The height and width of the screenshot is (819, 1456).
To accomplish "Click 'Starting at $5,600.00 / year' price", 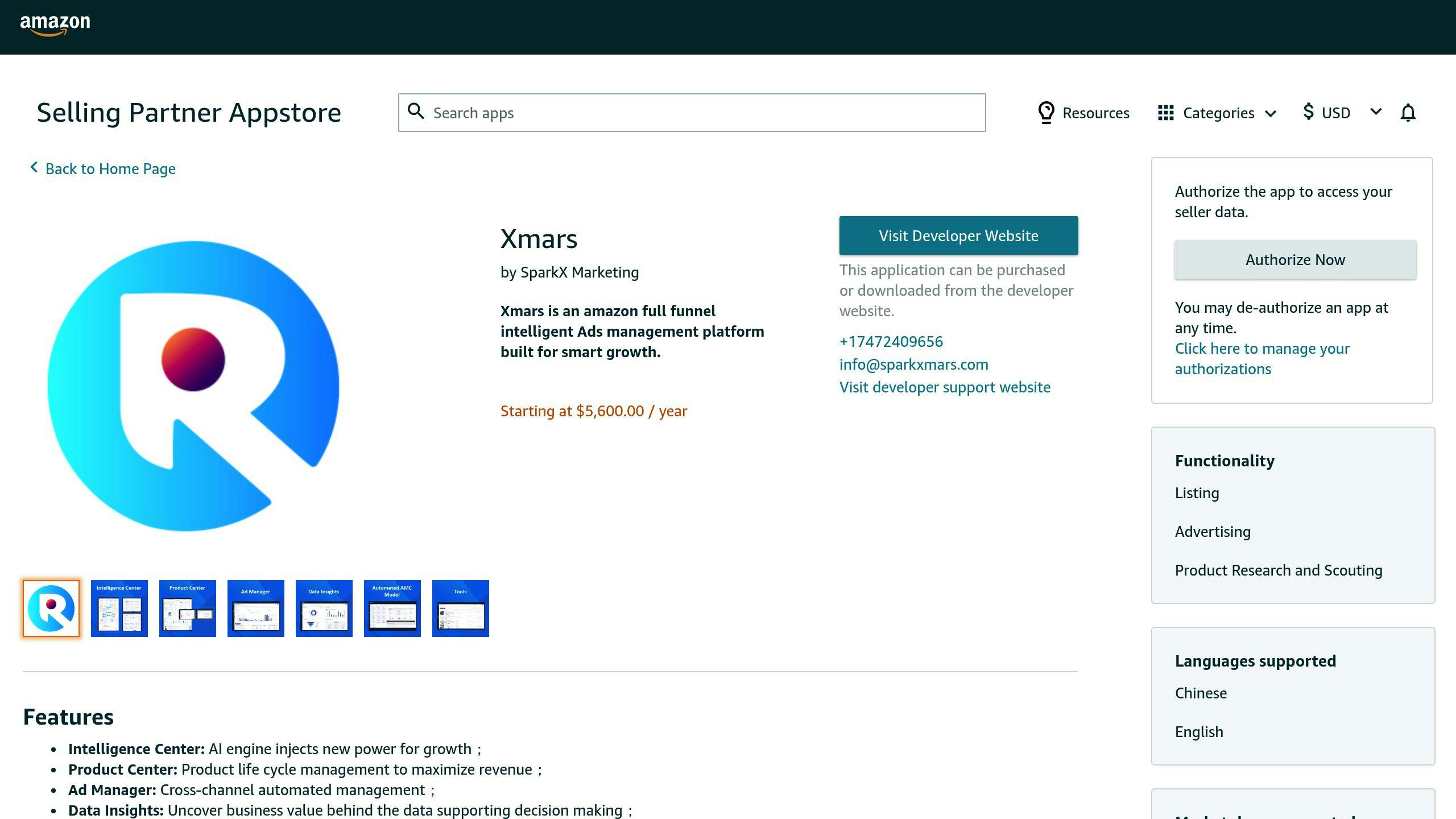I will point(594,411).
